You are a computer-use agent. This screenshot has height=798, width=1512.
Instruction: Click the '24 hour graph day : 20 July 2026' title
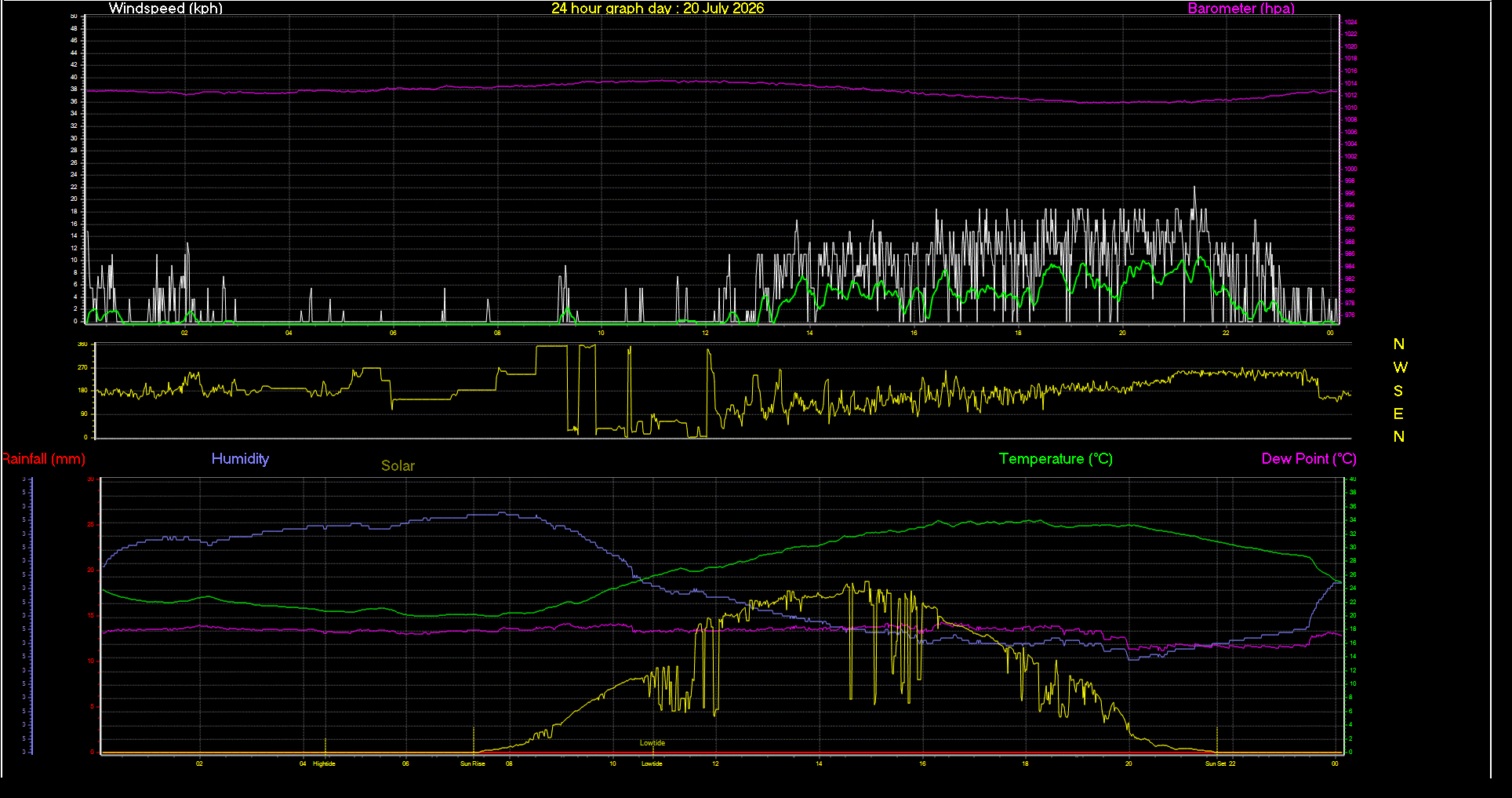click(x=657, y=9)
